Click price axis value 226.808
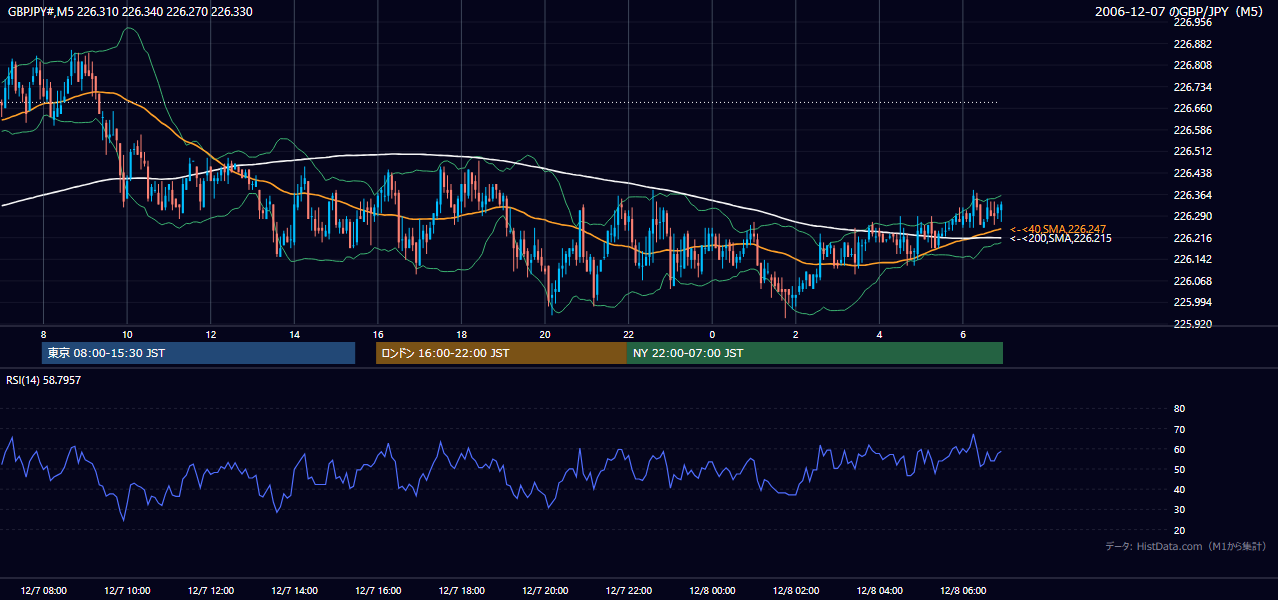Image resolution: width=1278 pixels, height=600 pixels. (1192, 65)
